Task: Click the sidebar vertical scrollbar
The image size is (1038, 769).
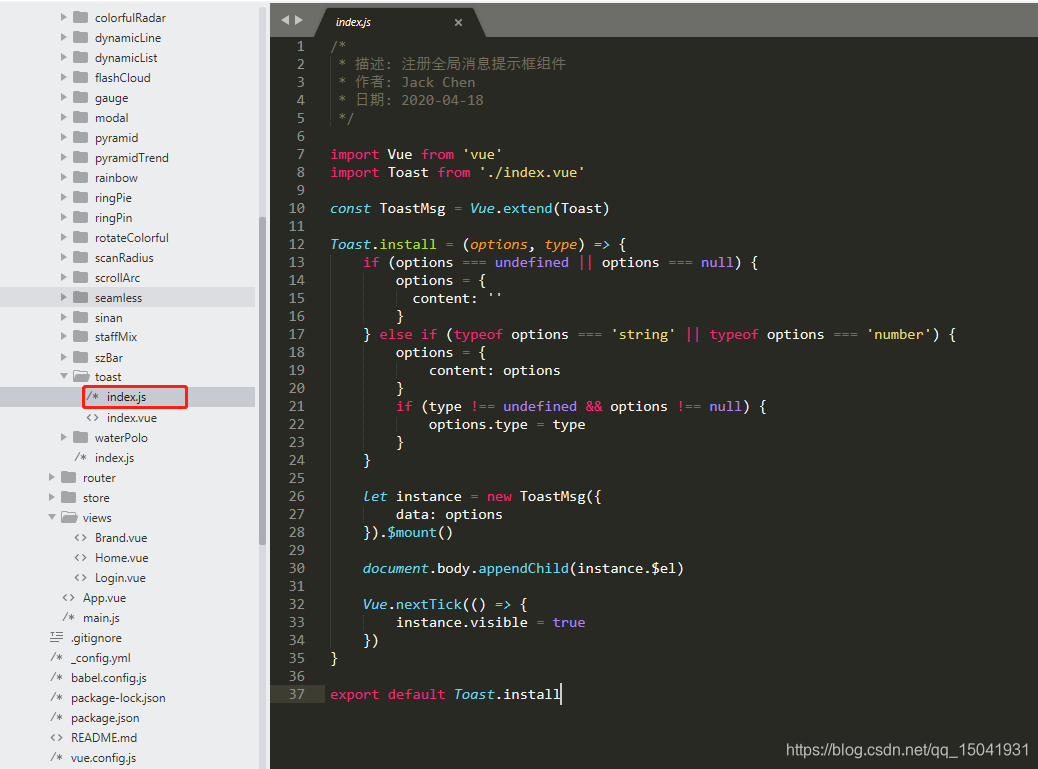Action: (x=262, y=381)
